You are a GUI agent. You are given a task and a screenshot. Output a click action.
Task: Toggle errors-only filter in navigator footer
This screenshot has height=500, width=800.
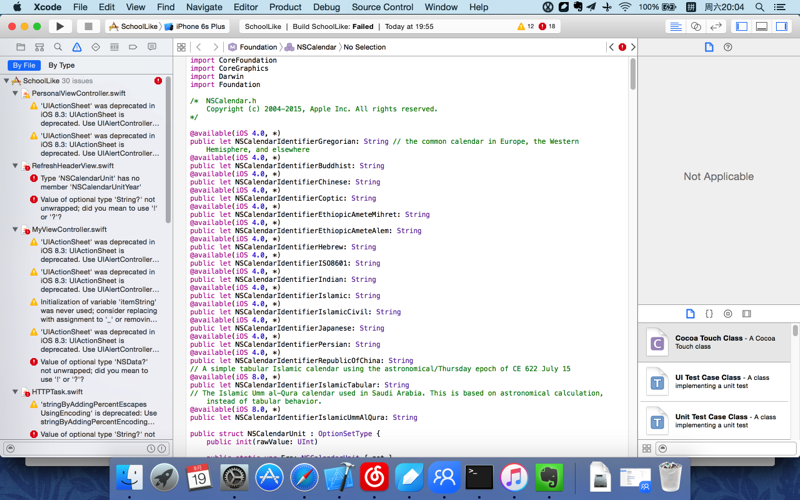pyautogui.click(x=162, y=448)
